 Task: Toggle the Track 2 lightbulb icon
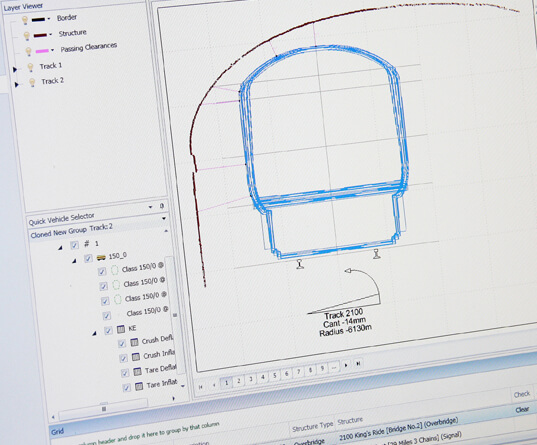pos(32,83)
